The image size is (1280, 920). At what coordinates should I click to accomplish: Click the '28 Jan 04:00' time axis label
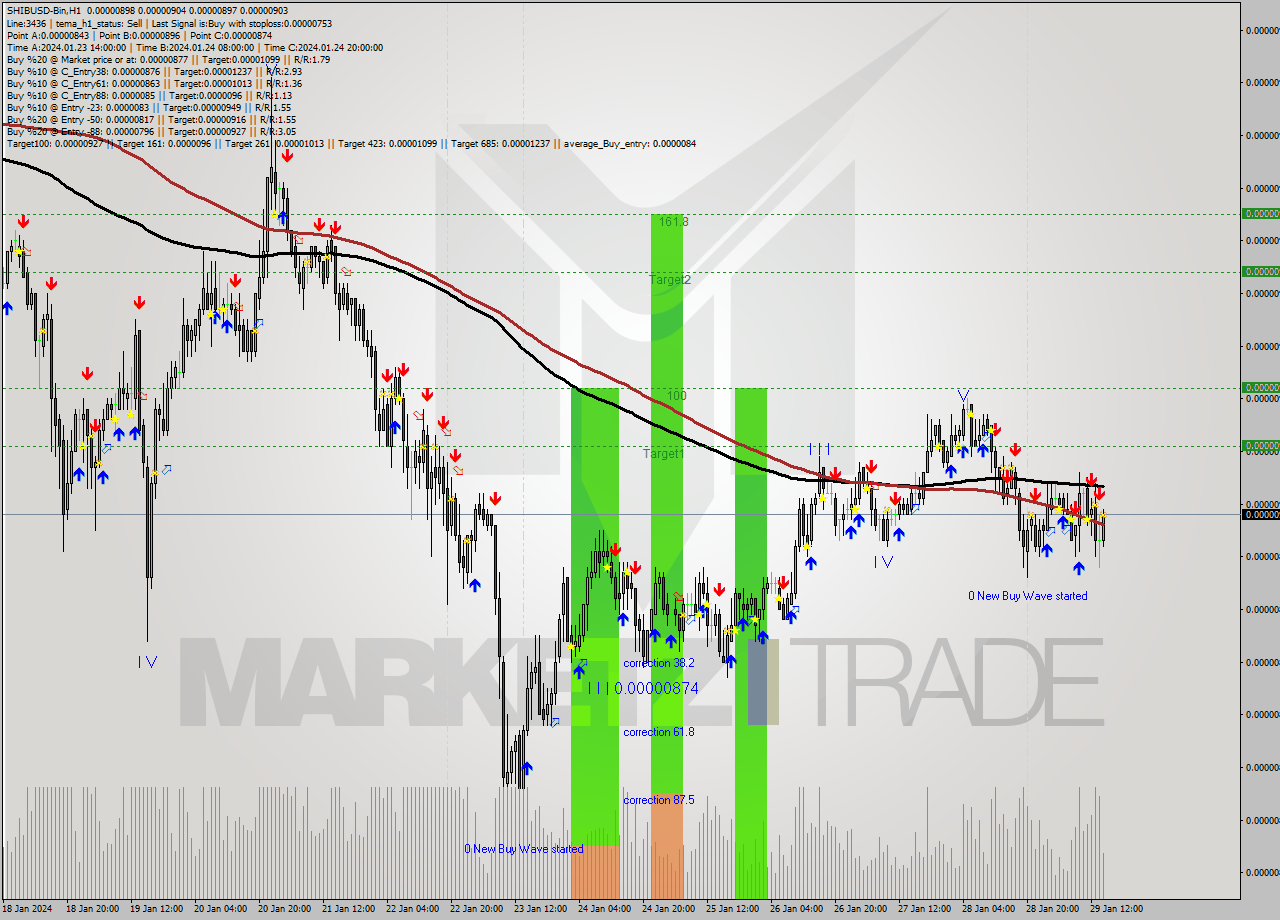990,909
